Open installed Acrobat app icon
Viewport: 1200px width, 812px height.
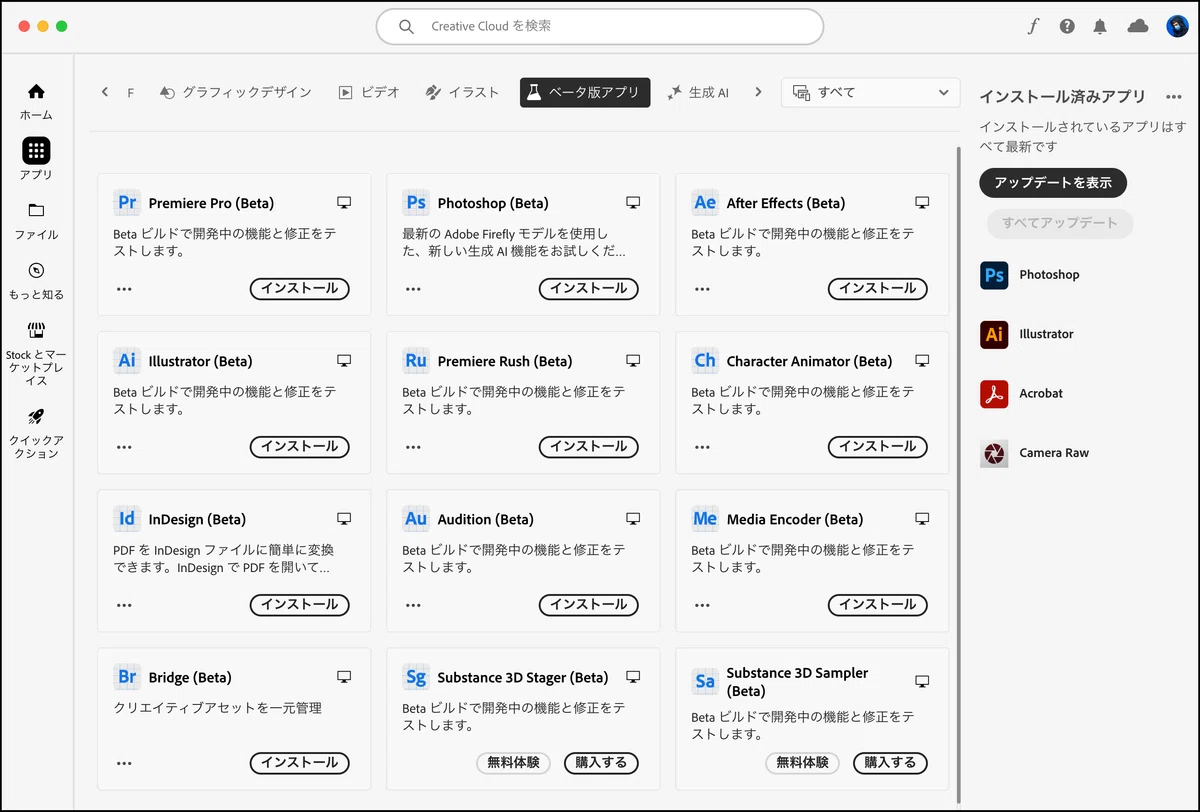pos(994,393)
